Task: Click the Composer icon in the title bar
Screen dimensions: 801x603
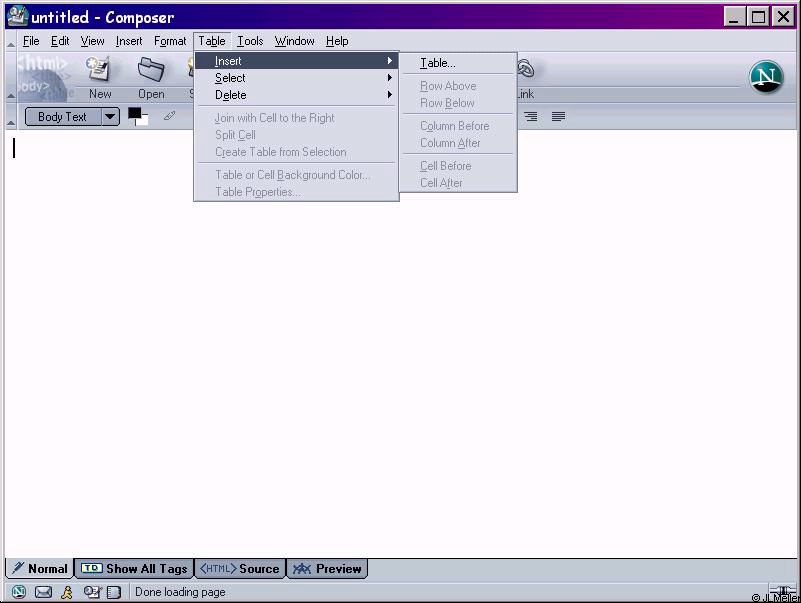Action: coord(17,16)
